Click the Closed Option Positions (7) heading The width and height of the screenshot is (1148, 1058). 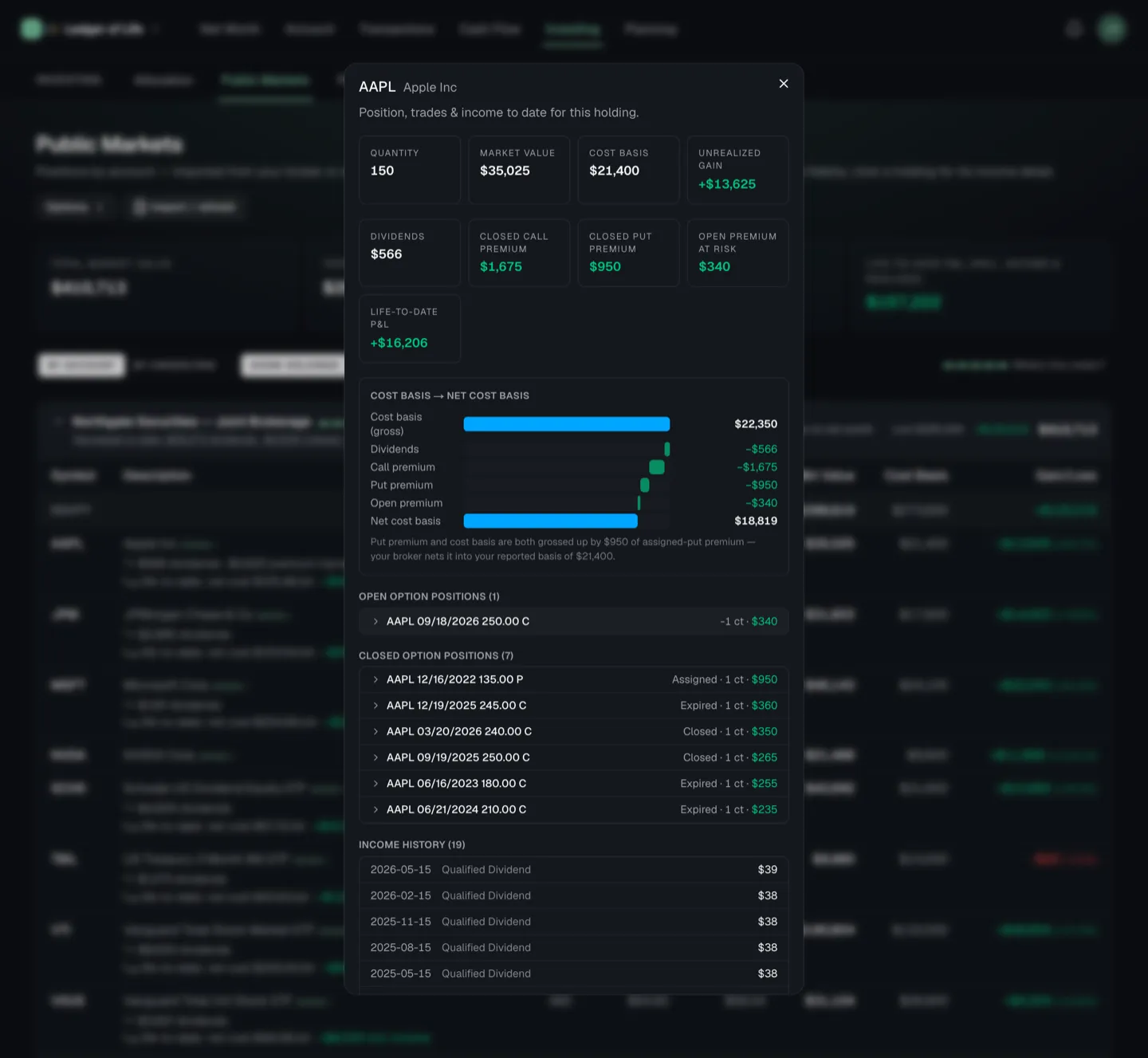436,655
